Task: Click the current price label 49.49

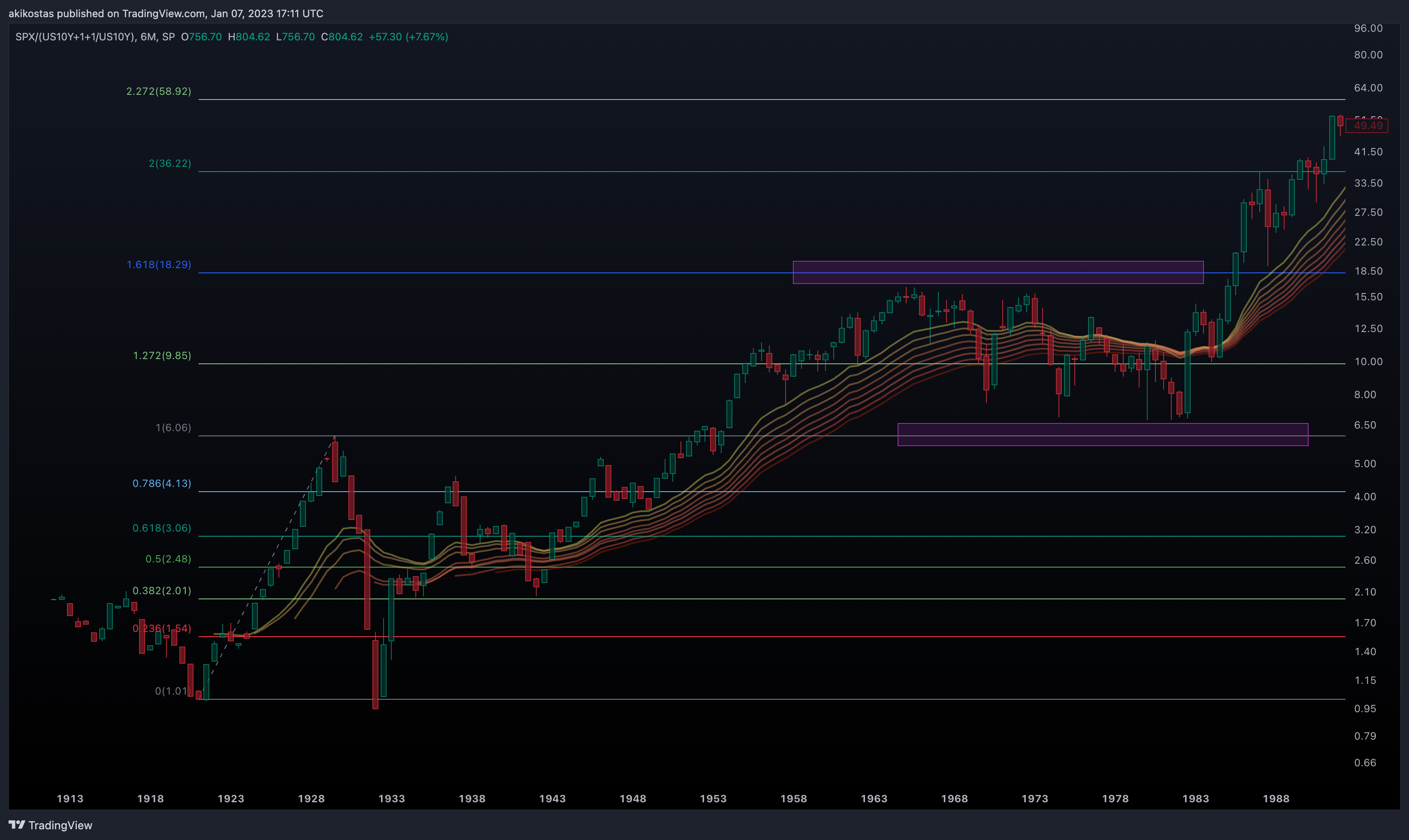Action: (x=1367, y=126)
